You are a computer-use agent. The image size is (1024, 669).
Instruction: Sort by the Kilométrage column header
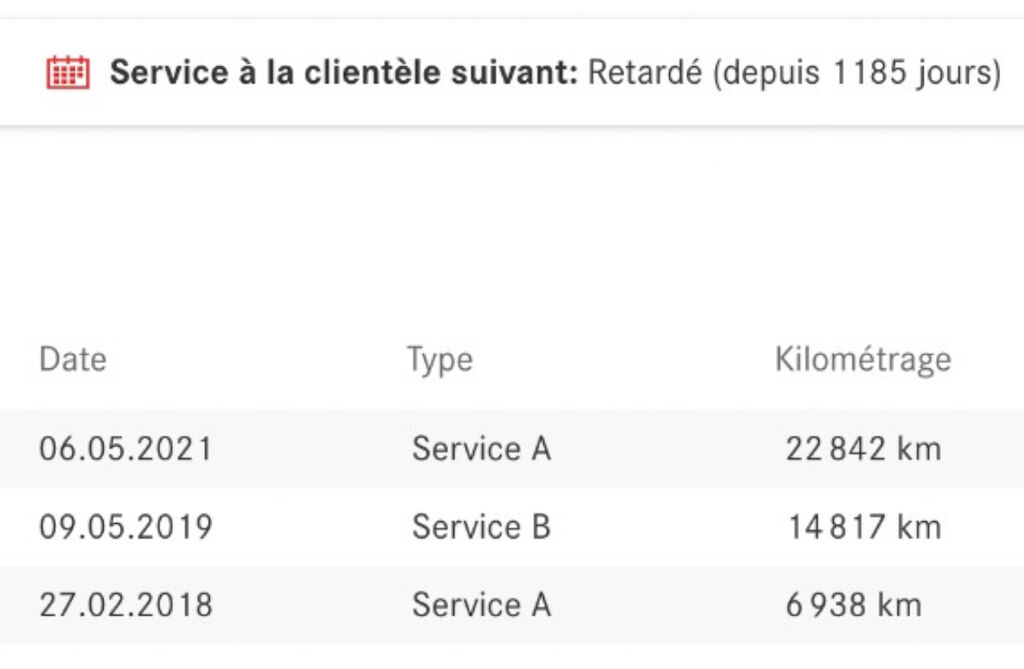click(862, 359)
